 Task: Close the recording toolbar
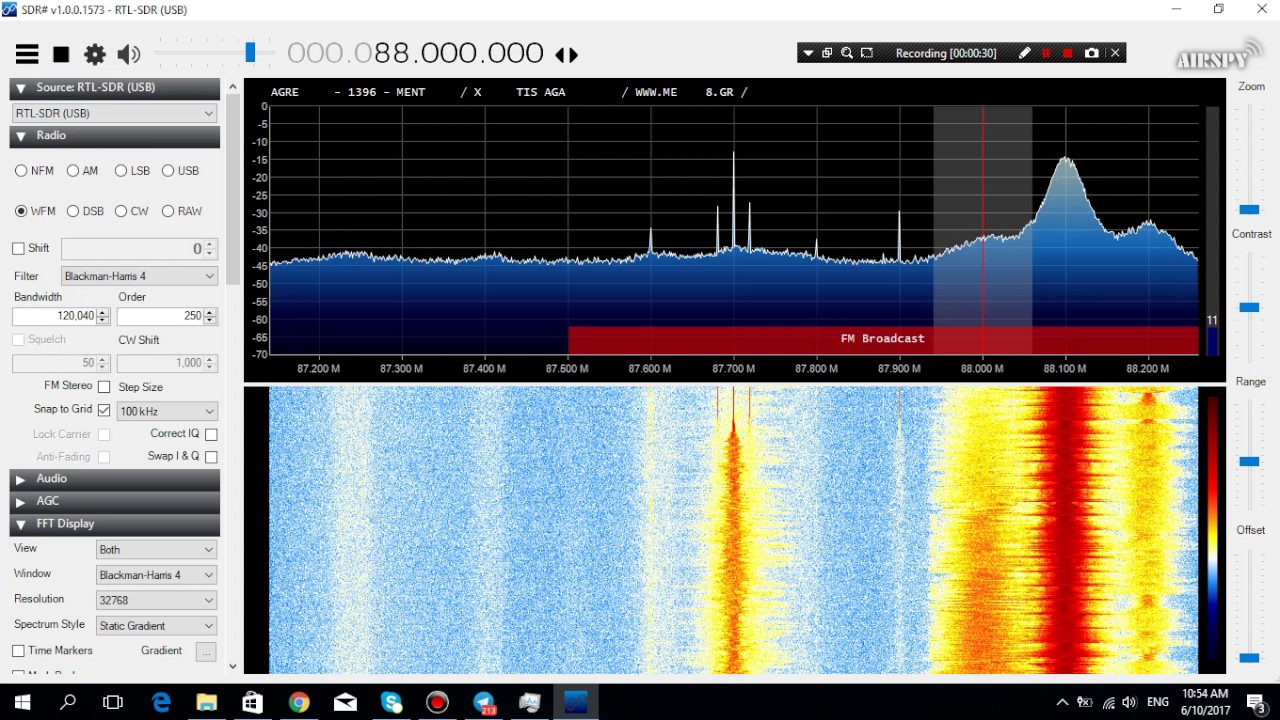pyautogui.click(x=1115, y=53)
